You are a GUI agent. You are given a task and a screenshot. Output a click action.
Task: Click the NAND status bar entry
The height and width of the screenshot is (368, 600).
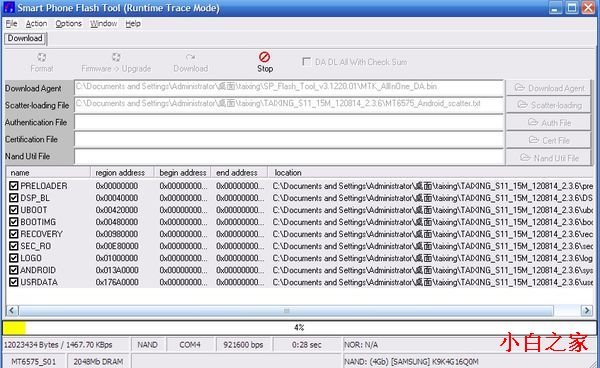coord(147,345)
